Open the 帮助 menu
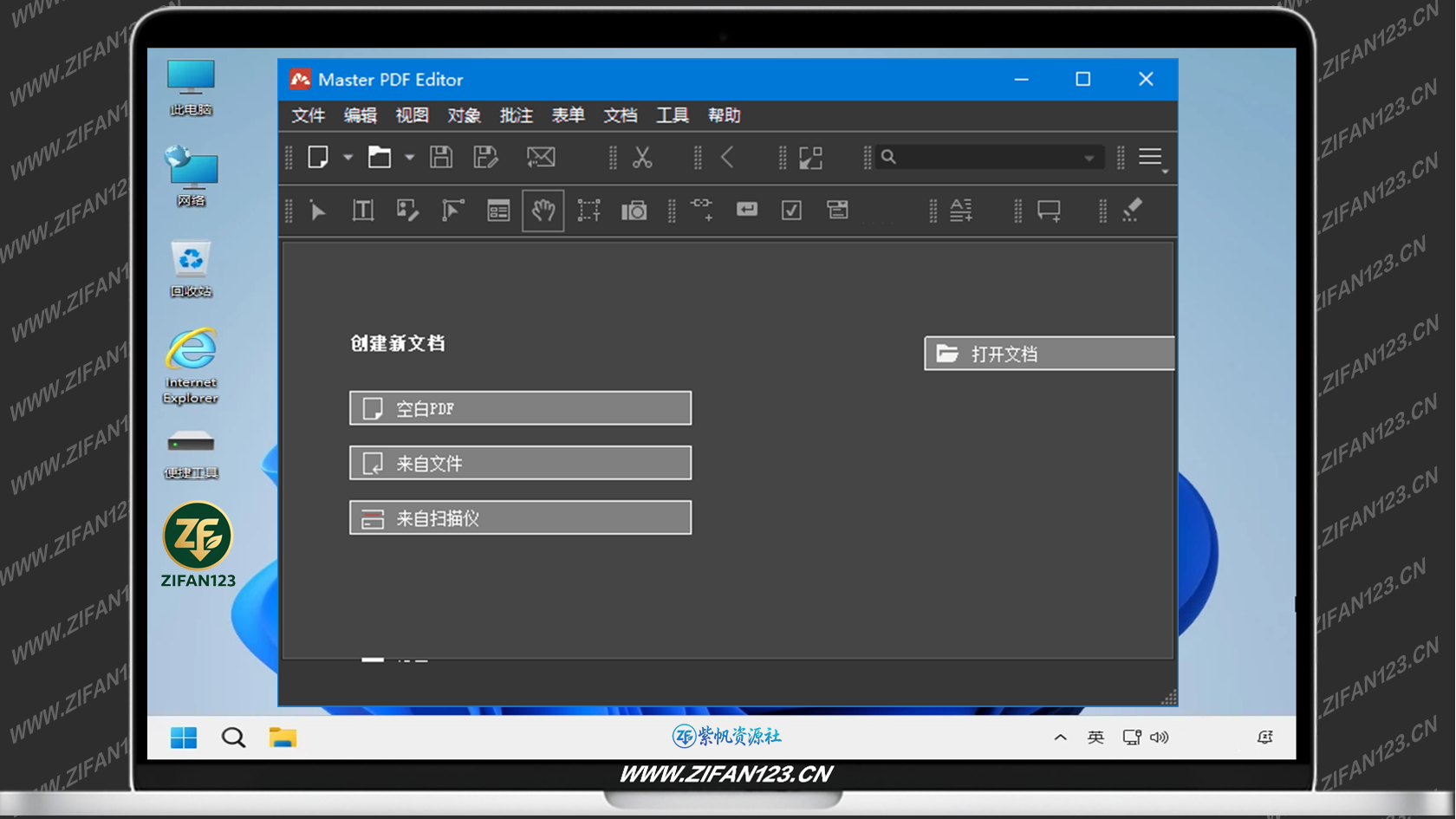Viewport: 1456px width, 819px height. coord(725,115)
